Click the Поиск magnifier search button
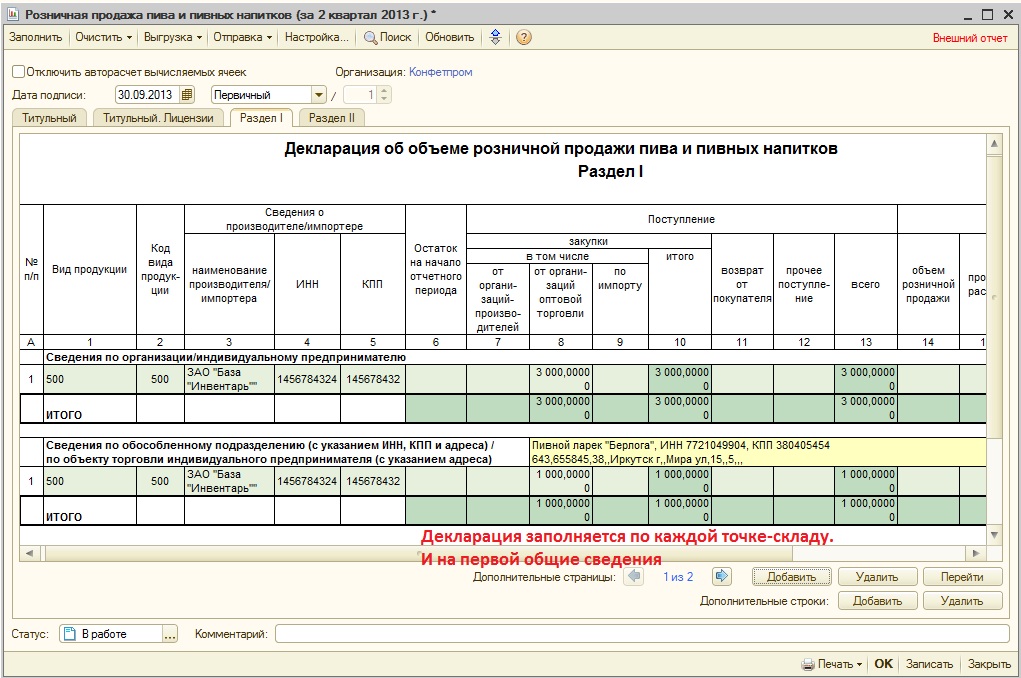Screen dimensions: 1021x678 387,37
